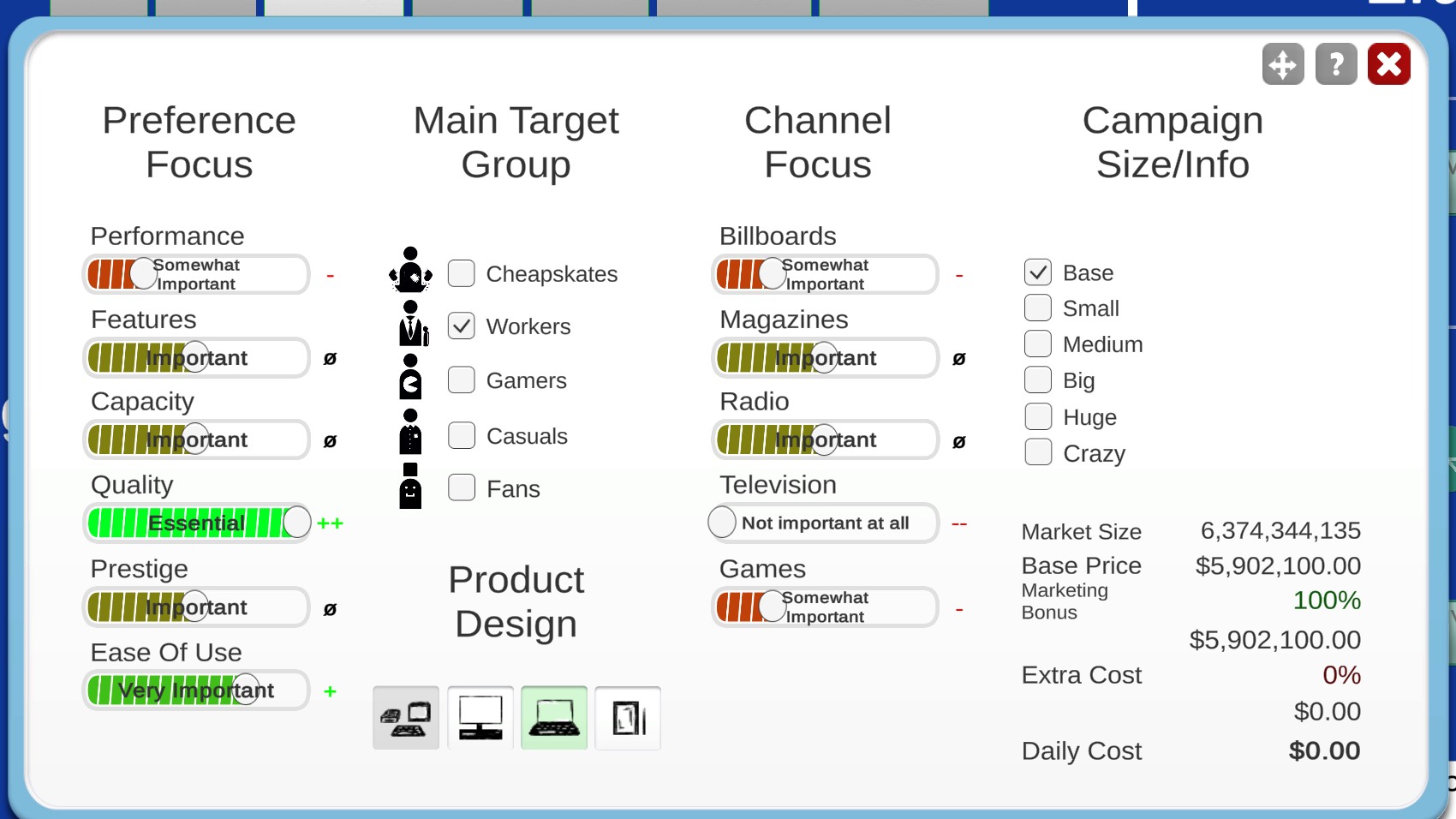
Task: Click the Campaign Size/Info heading
Action: [1173, 142]
